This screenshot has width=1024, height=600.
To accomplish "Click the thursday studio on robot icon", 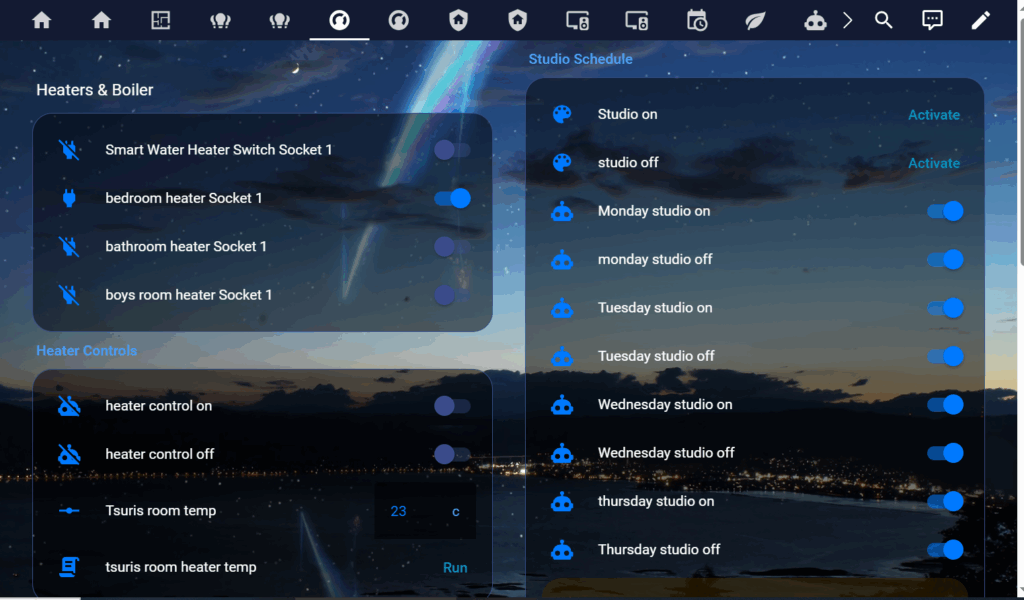I will tap(562, 501).
